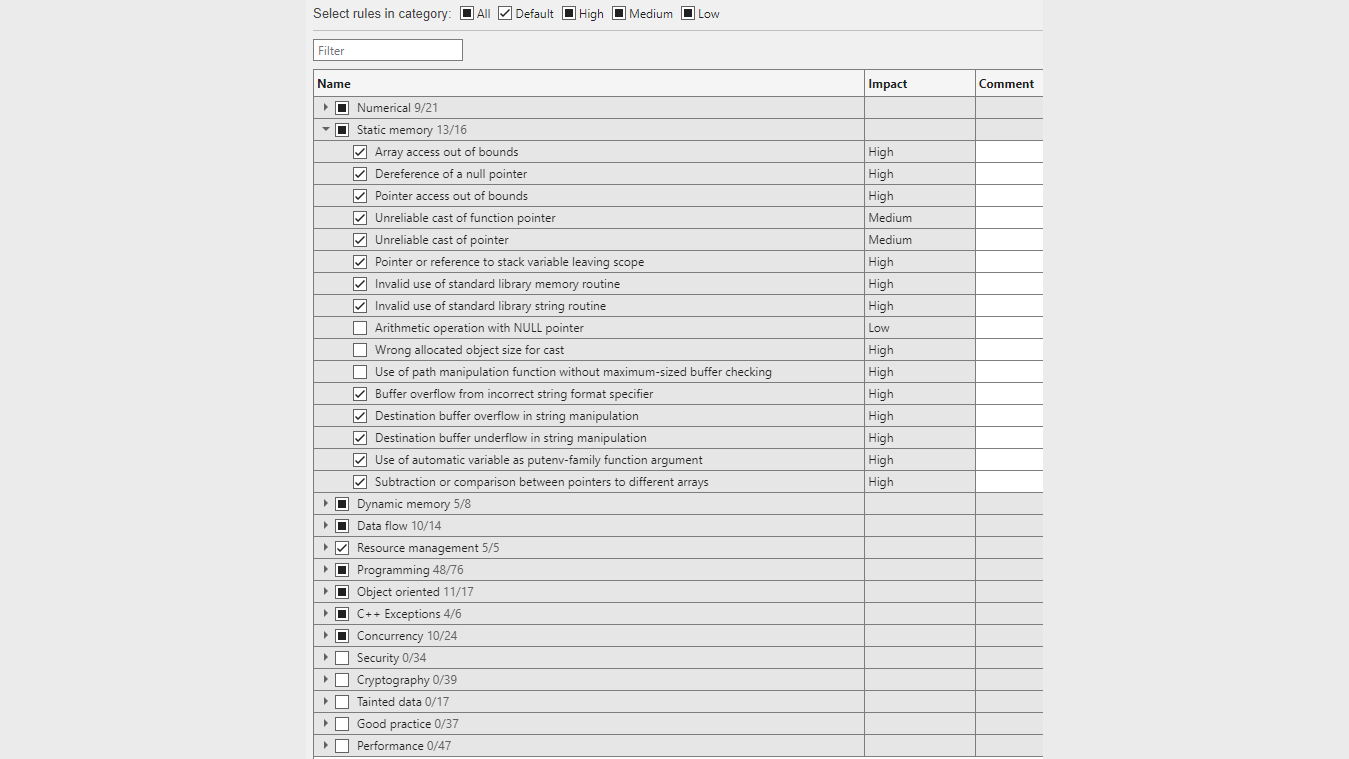
Task: Toggle the 'Default' category checkbox
Action: pos(505,14)
